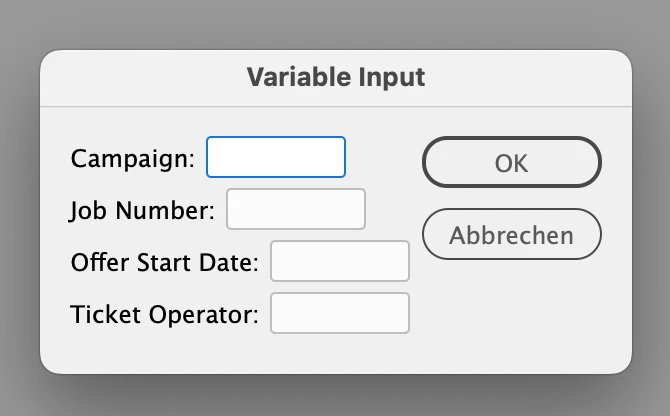
Task: Click the "Campaign:" label text
Action: click(x=133, y=158)
